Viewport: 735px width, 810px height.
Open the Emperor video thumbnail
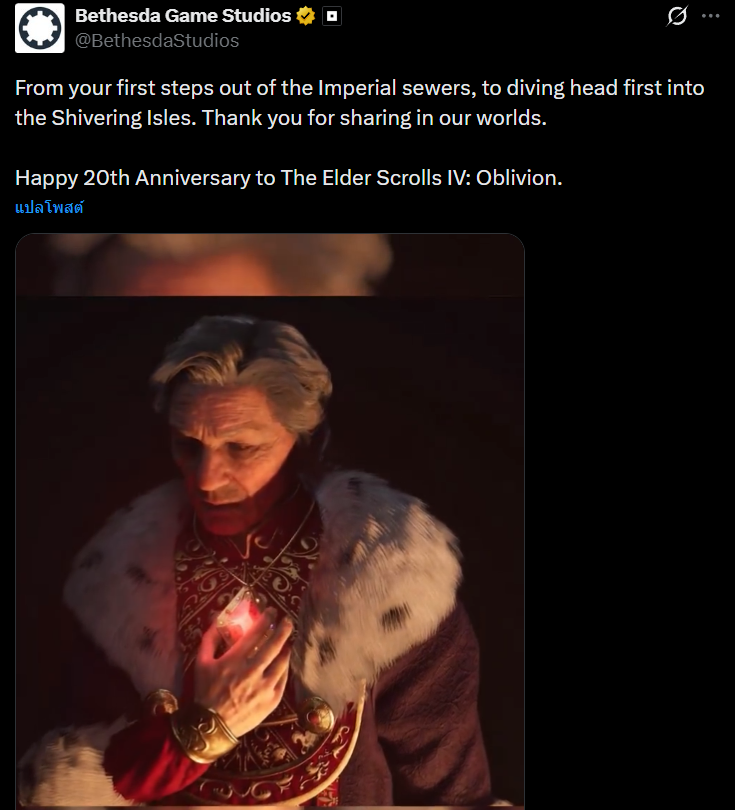270,522
